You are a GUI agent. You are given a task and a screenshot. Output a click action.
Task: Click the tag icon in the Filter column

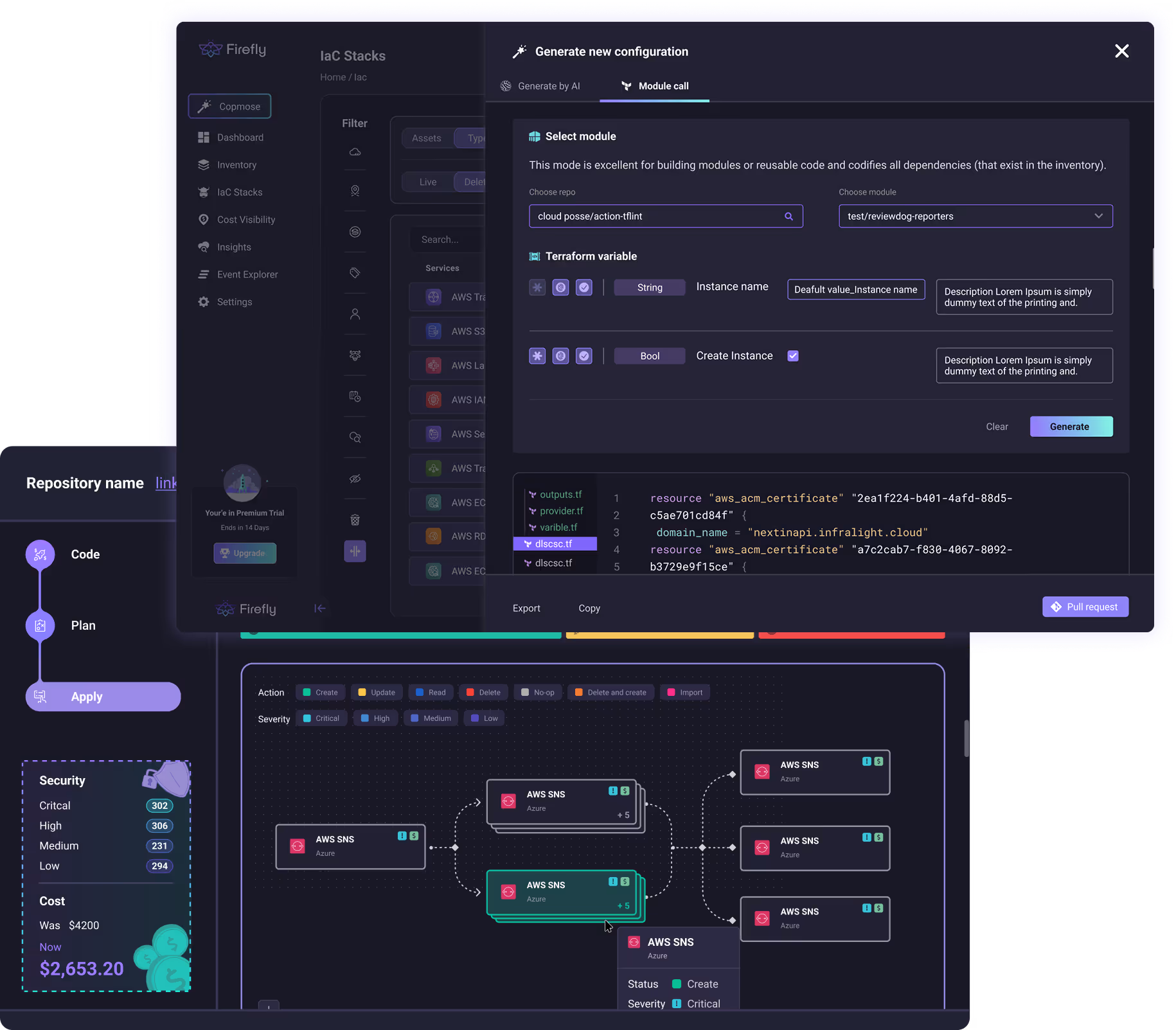355,273
